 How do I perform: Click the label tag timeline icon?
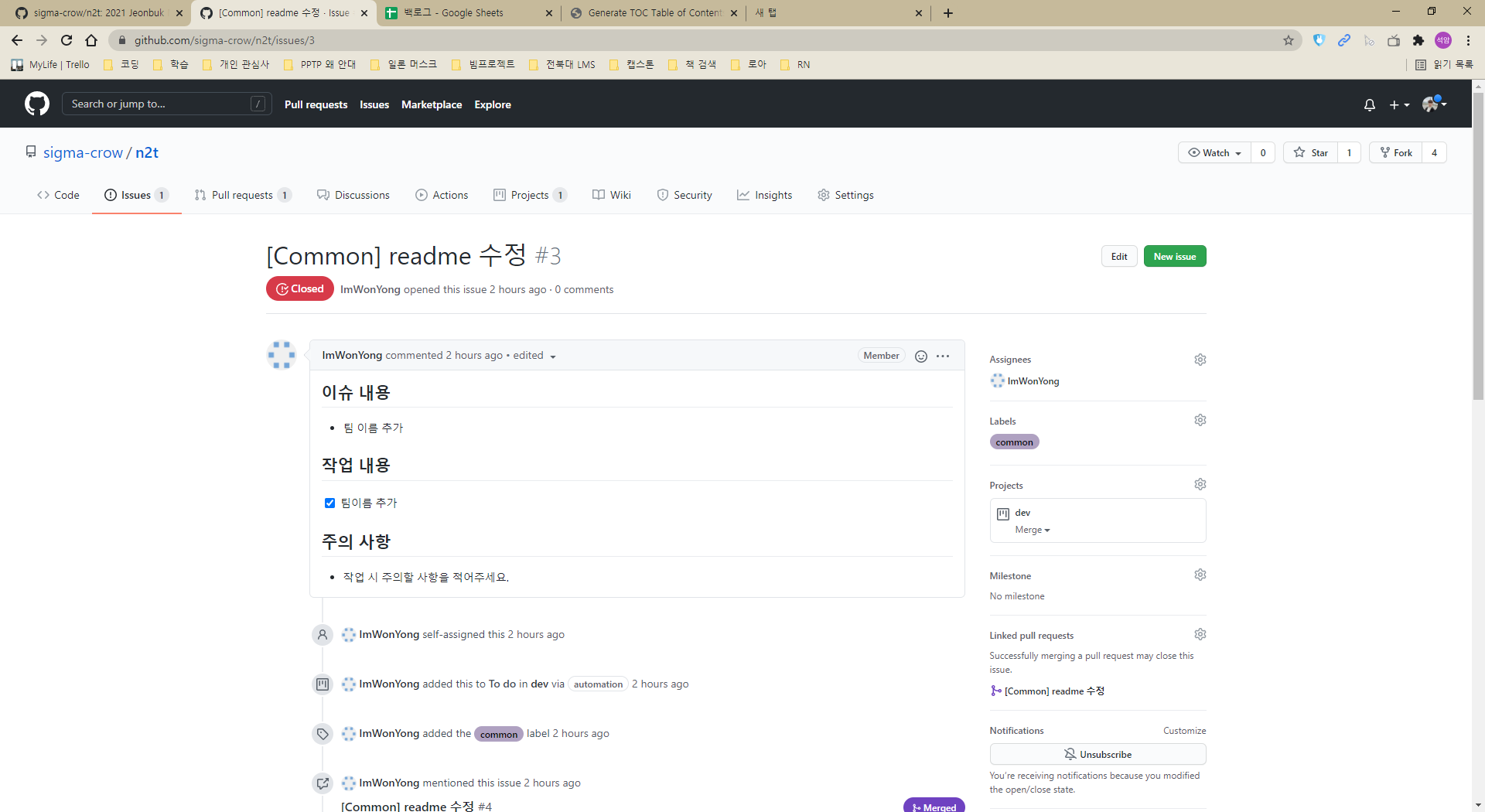pyautogui.click(x=323, y=734)
